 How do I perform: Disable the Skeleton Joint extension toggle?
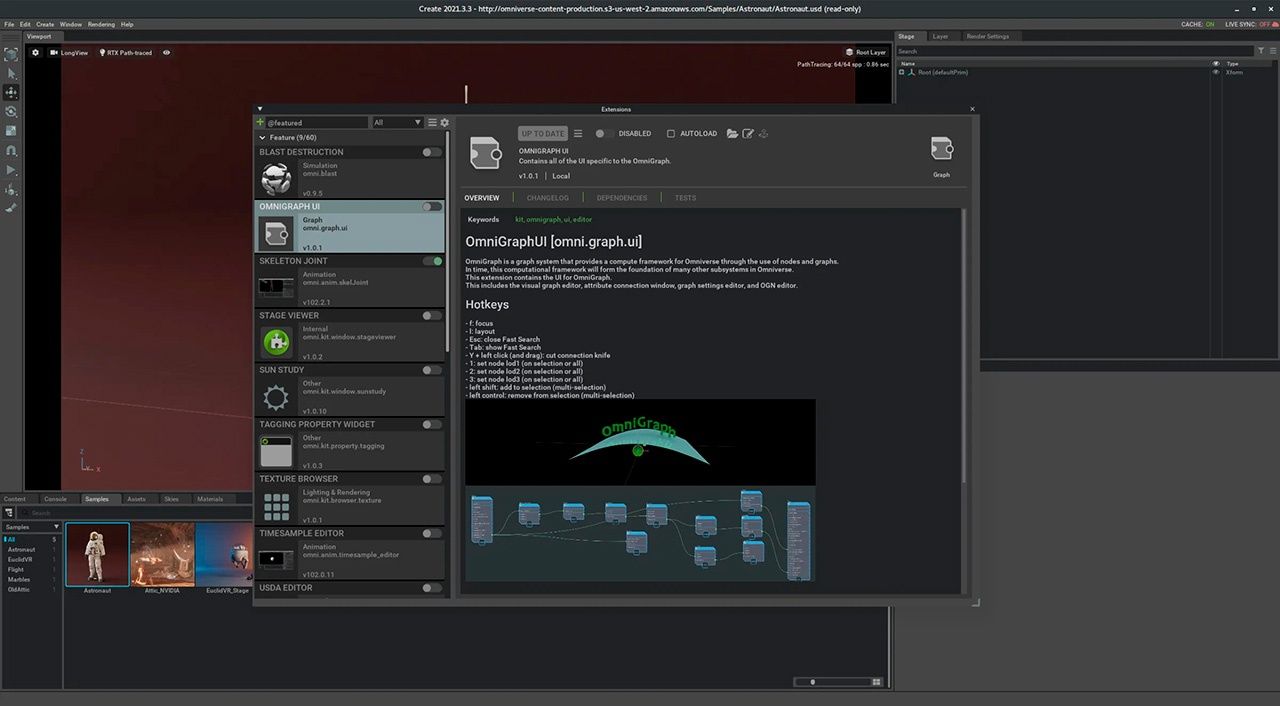[x=432, y=261]
